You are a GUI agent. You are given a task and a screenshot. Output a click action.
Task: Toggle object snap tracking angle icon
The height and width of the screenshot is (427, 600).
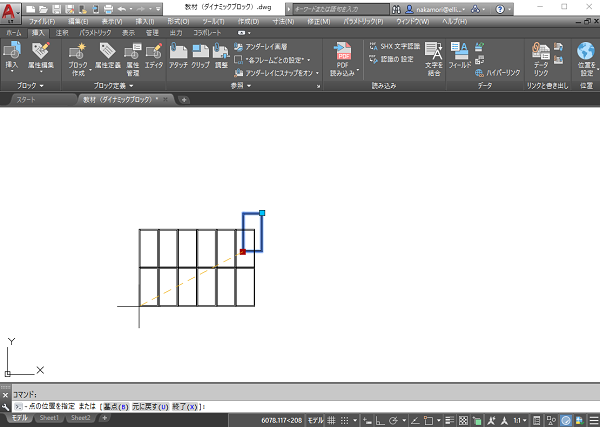coord(415,420)
